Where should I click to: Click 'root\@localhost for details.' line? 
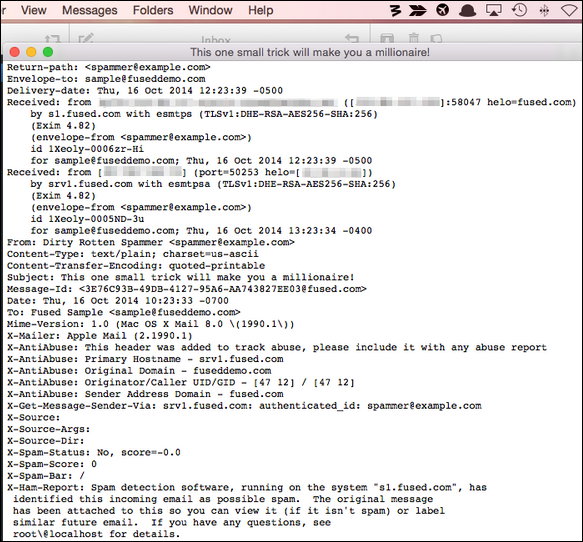[96, 534]
